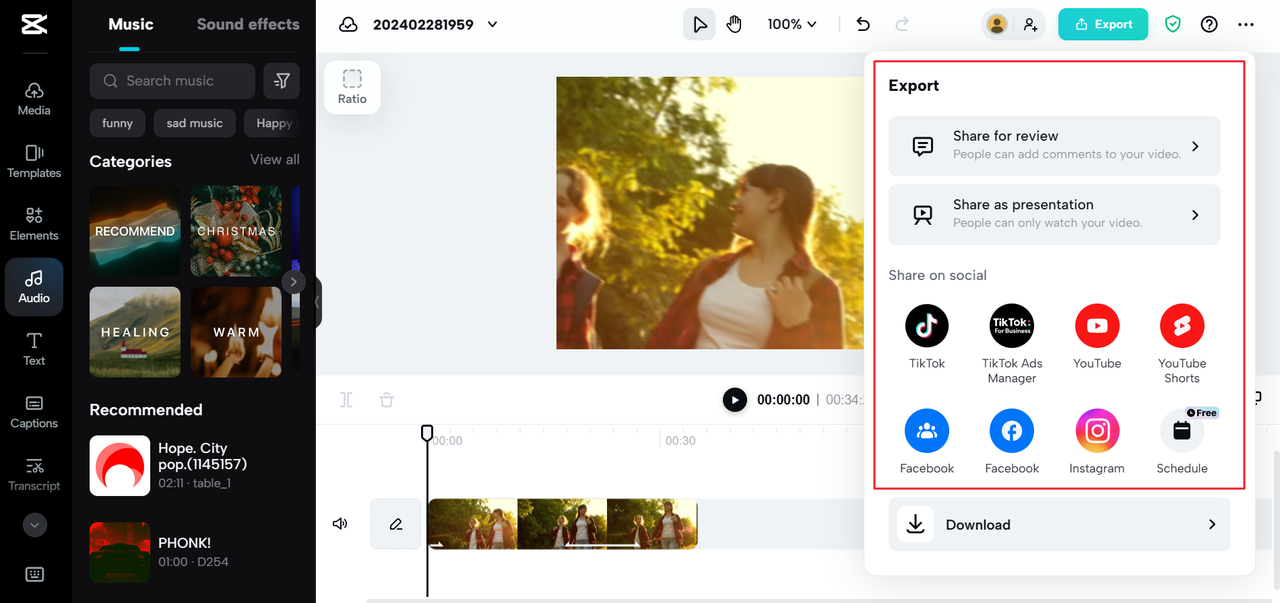Invite collaborator with add-person icon
1280x603 pixels.
tap(1030, 24)
